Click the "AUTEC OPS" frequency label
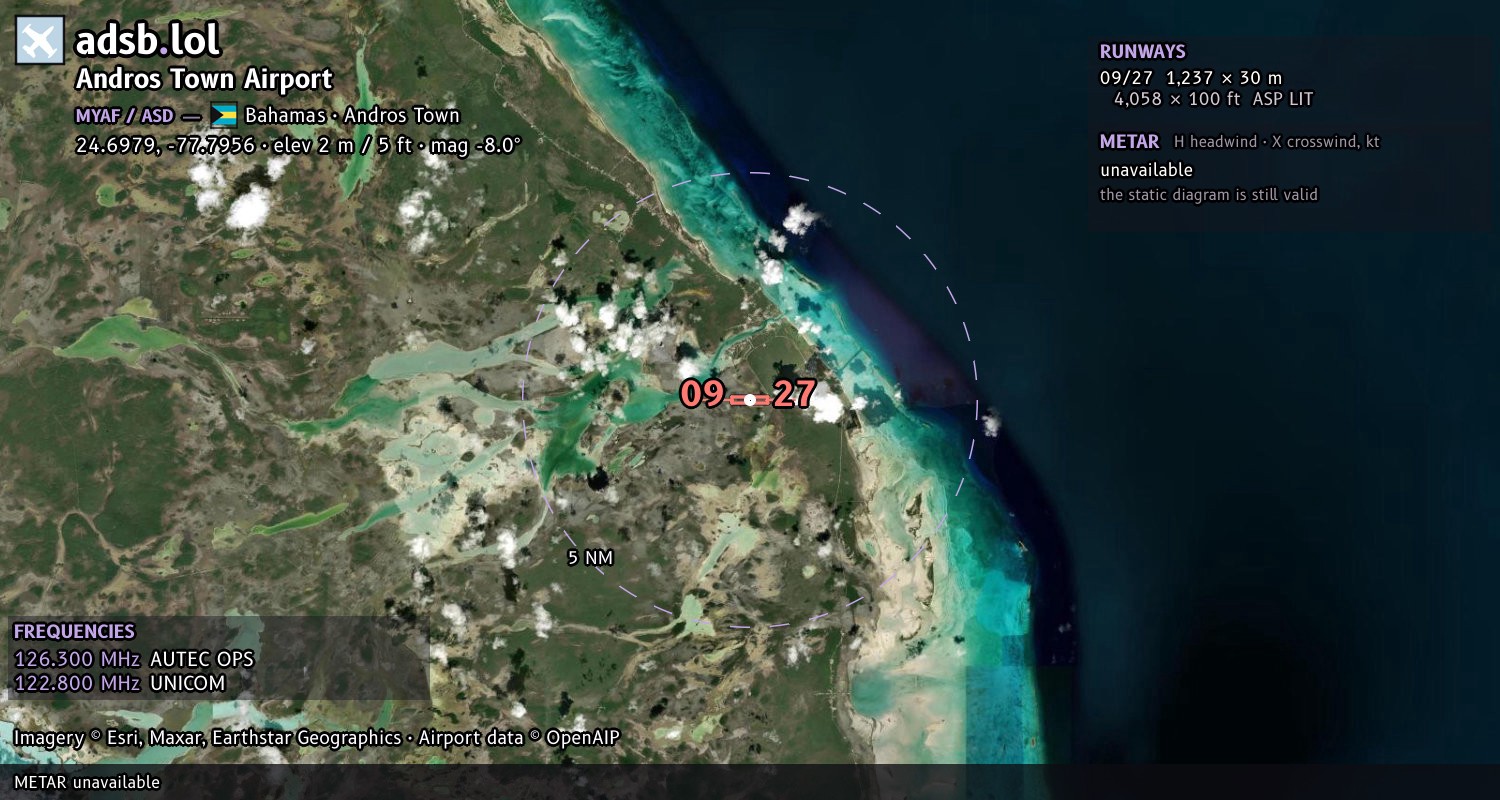Screen dimensions: 1500x800 [202, 660]
